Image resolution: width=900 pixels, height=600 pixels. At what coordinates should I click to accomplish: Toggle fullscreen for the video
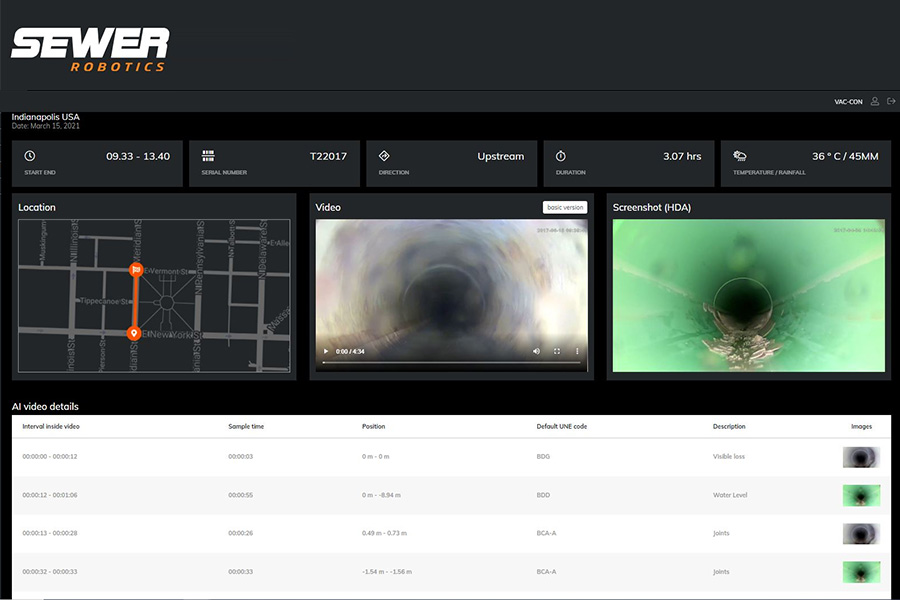(557, 351)
